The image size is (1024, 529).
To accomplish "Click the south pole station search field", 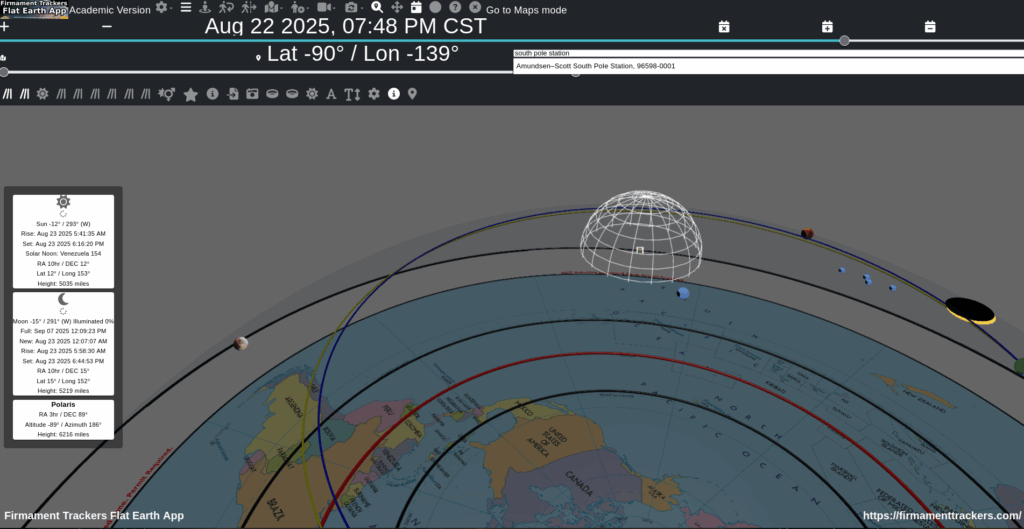I will point(760,53).
